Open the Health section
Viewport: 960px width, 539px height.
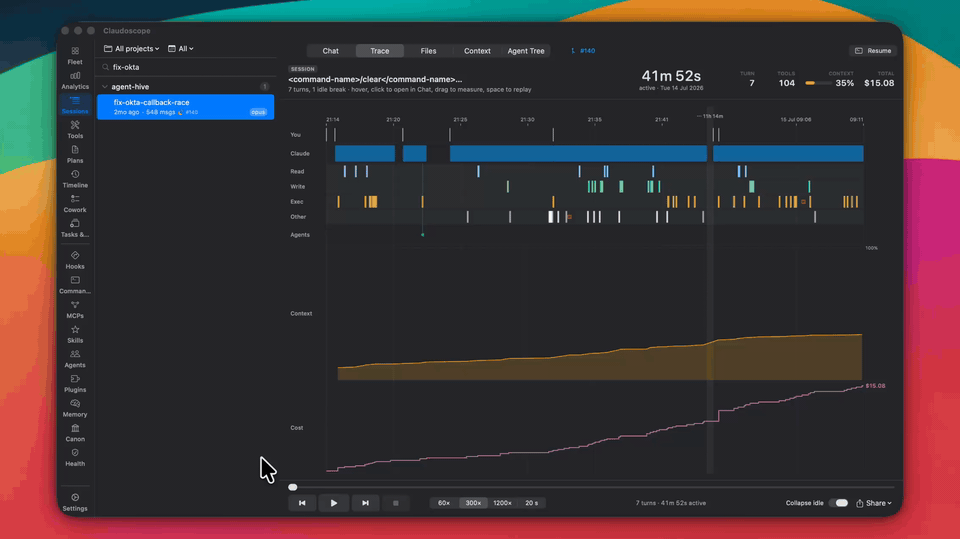(x=75, y=457)
